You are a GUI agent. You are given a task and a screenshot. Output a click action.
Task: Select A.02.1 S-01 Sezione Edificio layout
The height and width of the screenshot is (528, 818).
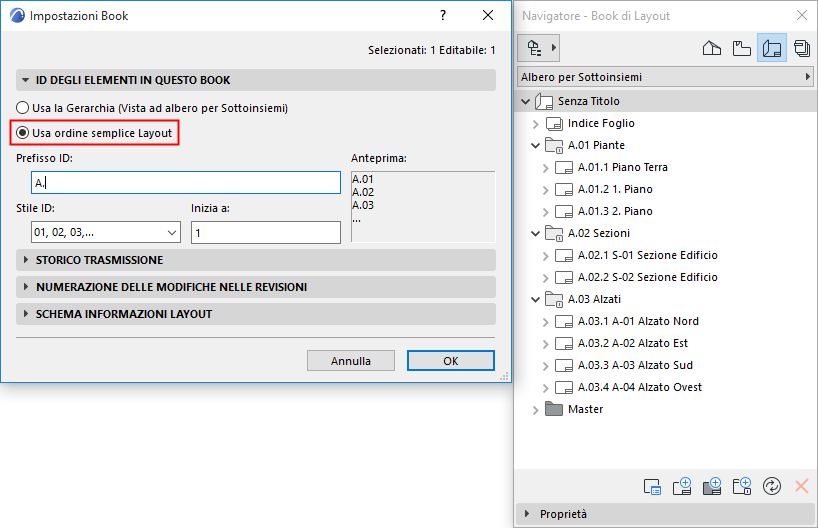(647, 255)
